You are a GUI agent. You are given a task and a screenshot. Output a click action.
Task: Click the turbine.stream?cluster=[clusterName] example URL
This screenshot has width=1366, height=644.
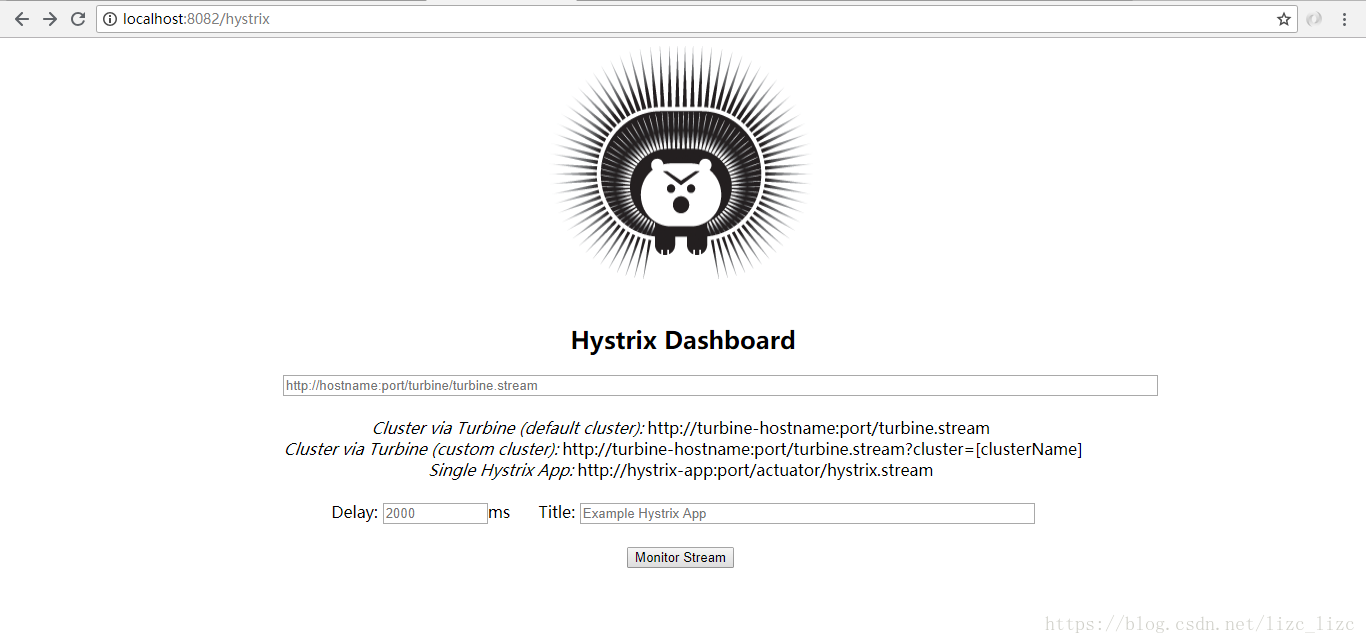(x=822, y=450)
